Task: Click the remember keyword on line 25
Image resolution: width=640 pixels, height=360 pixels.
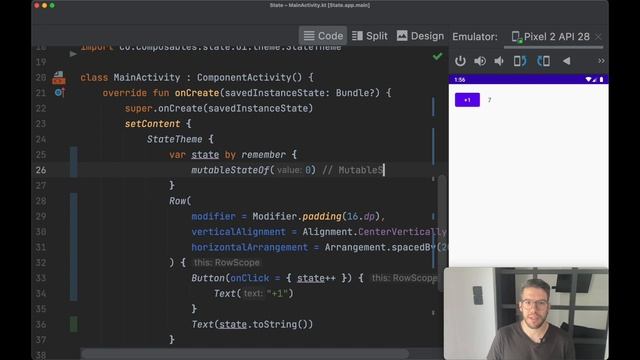Action: pyautogui.click(x=263, y=155)
